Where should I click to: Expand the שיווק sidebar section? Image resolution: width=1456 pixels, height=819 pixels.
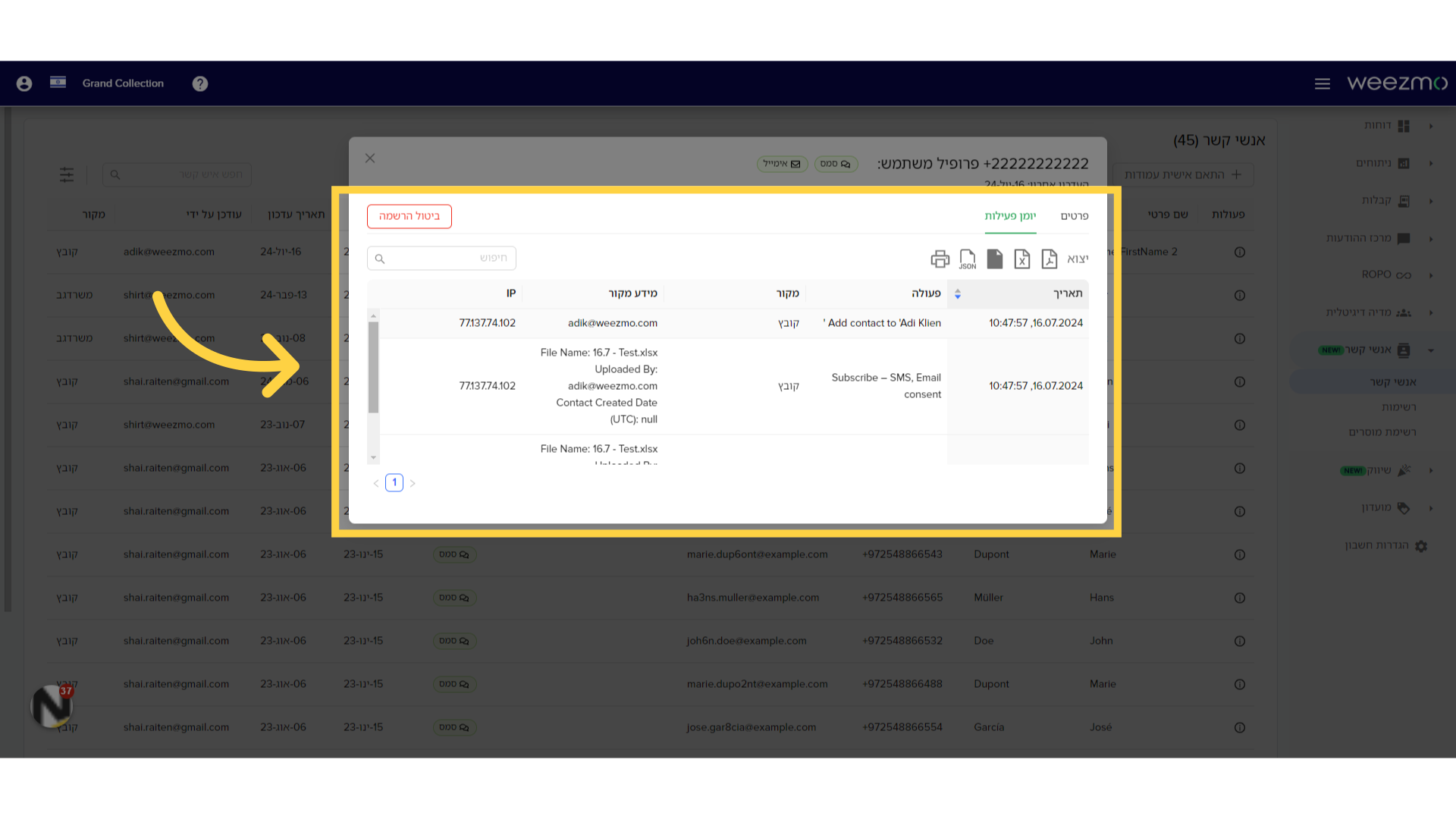tap(1431, 471)
